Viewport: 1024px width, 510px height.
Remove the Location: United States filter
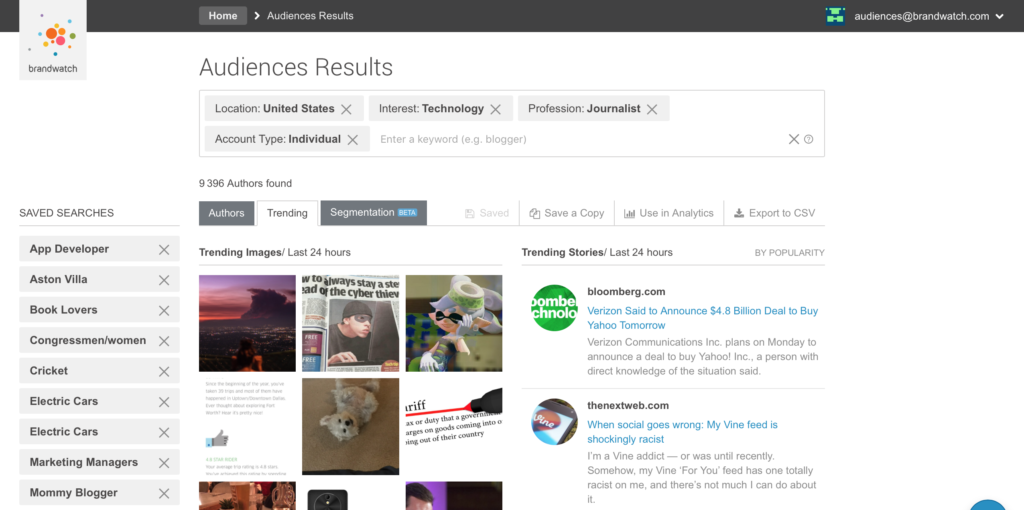tap(346, 109)
